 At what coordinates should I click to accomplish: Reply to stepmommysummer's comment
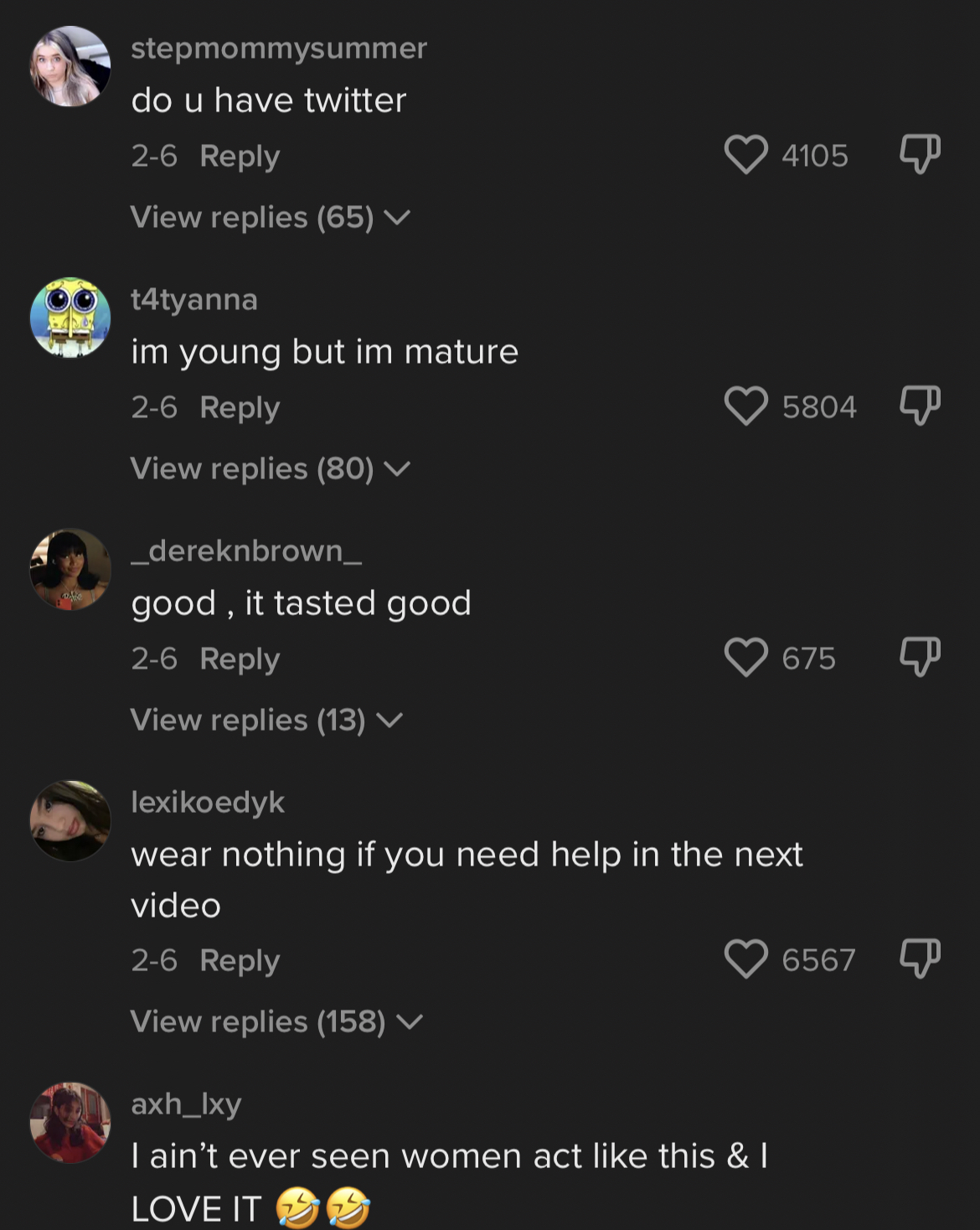[240, 157]
